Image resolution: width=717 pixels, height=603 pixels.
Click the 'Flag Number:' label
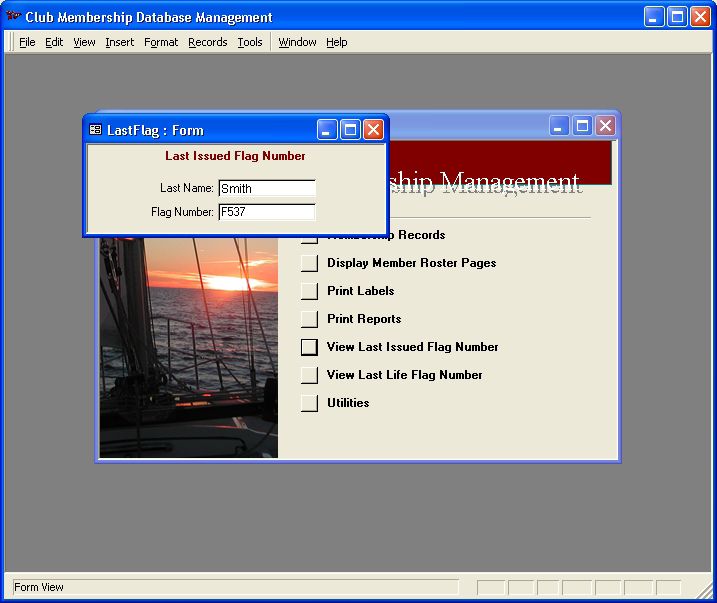point(182,212)
